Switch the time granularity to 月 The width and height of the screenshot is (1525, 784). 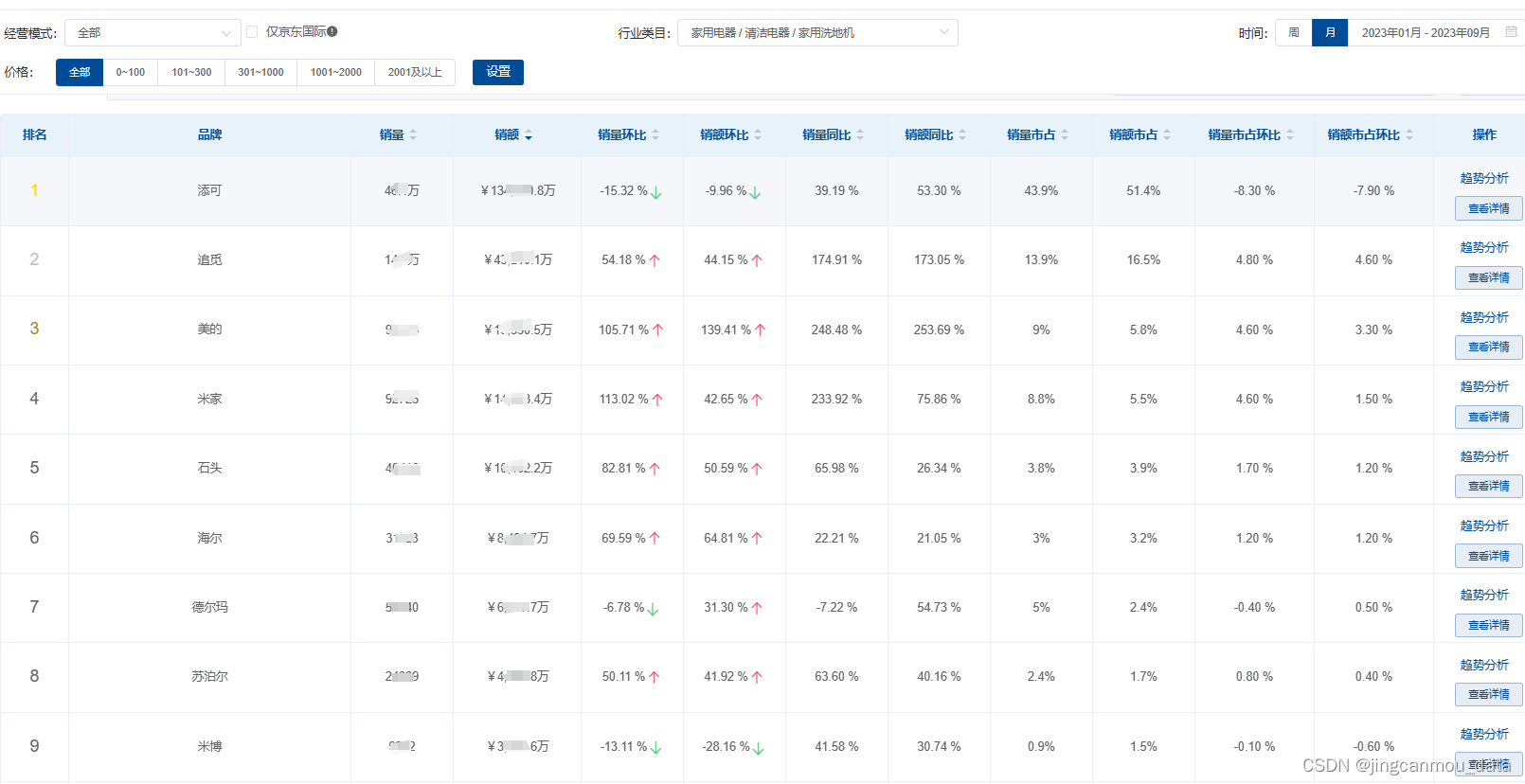(1330, 33)
